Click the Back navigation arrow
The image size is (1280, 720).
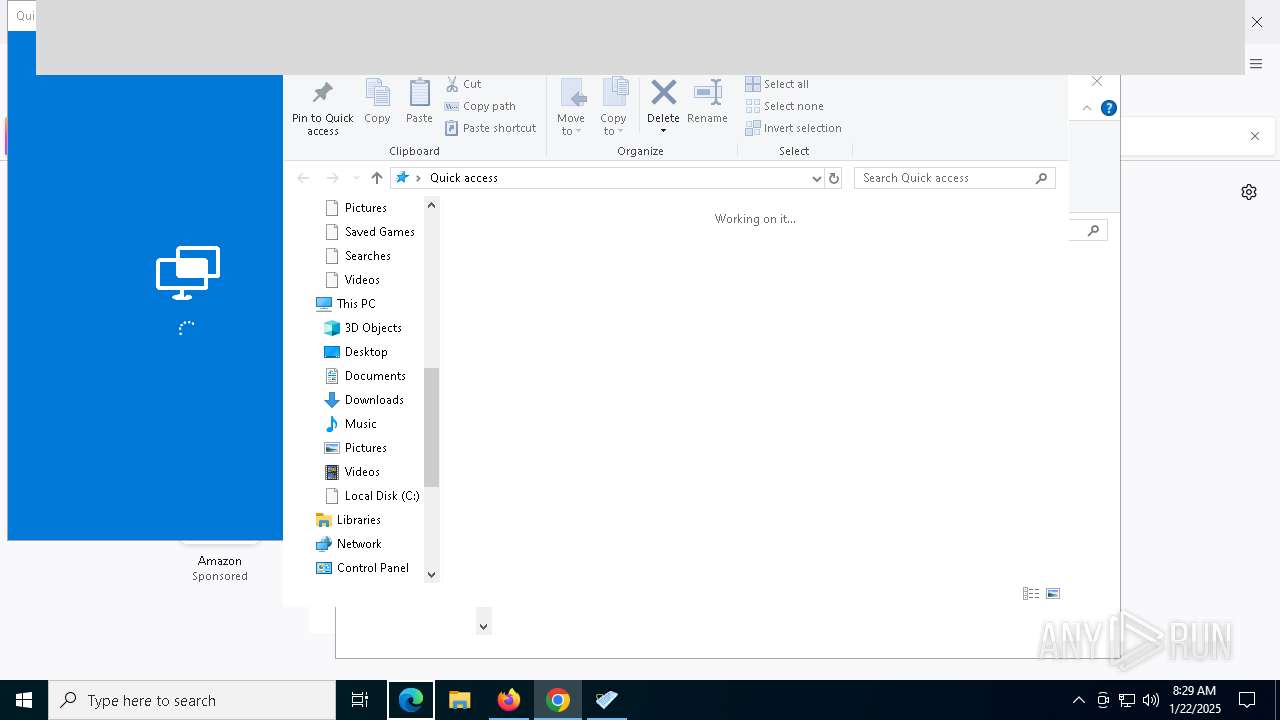(x=303, y=178)
